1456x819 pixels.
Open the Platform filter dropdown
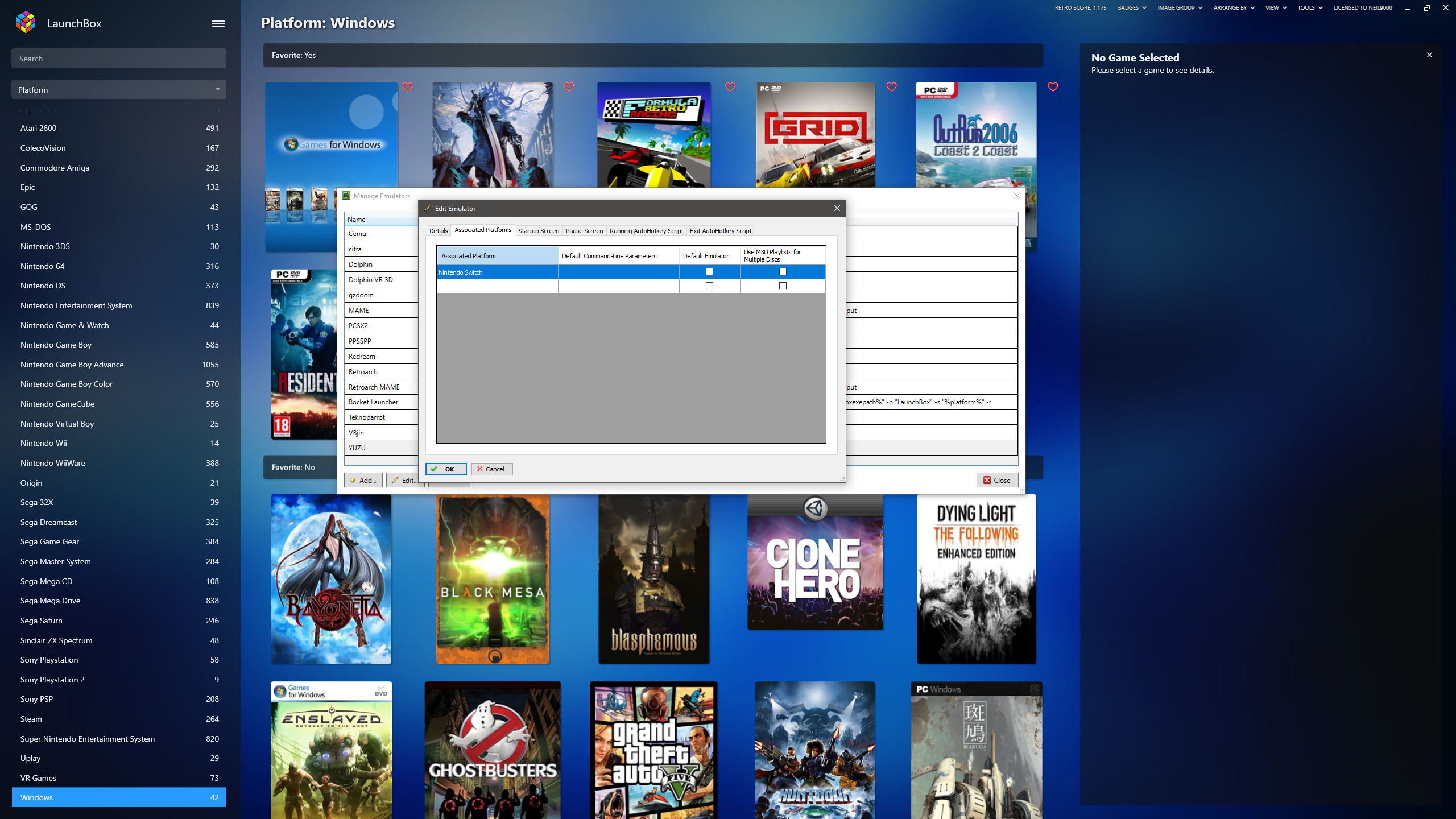[119, 90]
